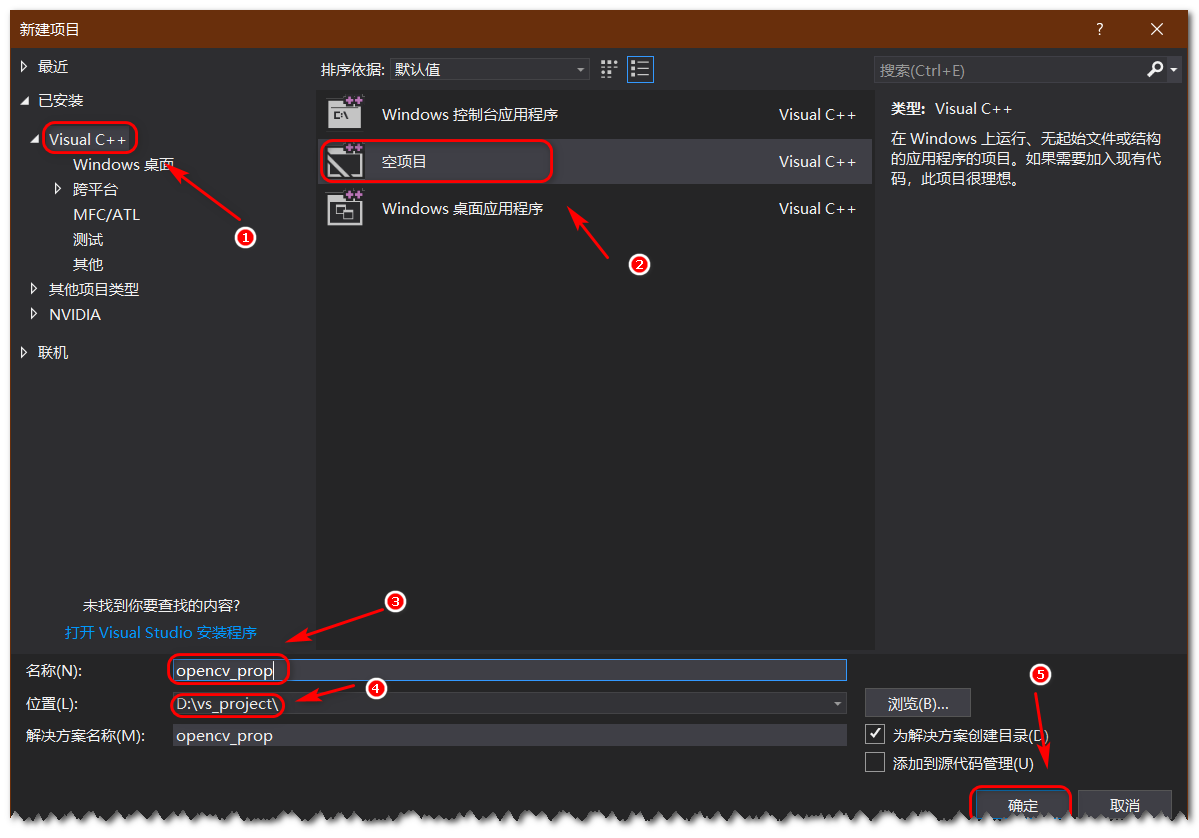Switch to medium icons list view
Screen dimensions: 1199x838
(x=640, y=70)
